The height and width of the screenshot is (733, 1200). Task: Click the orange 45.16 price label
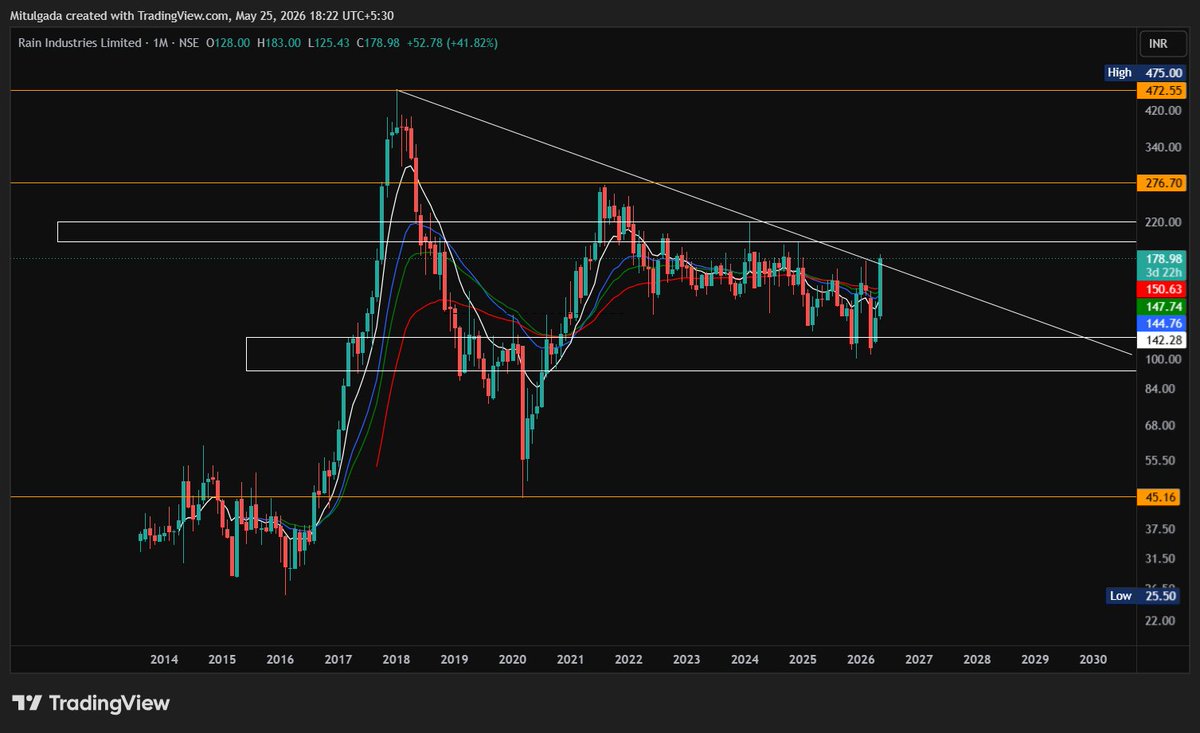click(1158, 496)
